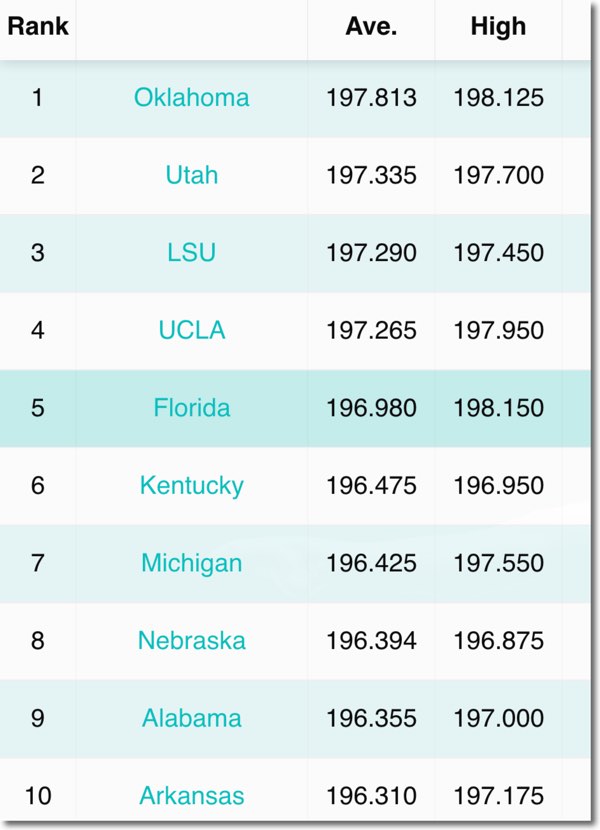Open the Michigan team page

coord(191,563)
